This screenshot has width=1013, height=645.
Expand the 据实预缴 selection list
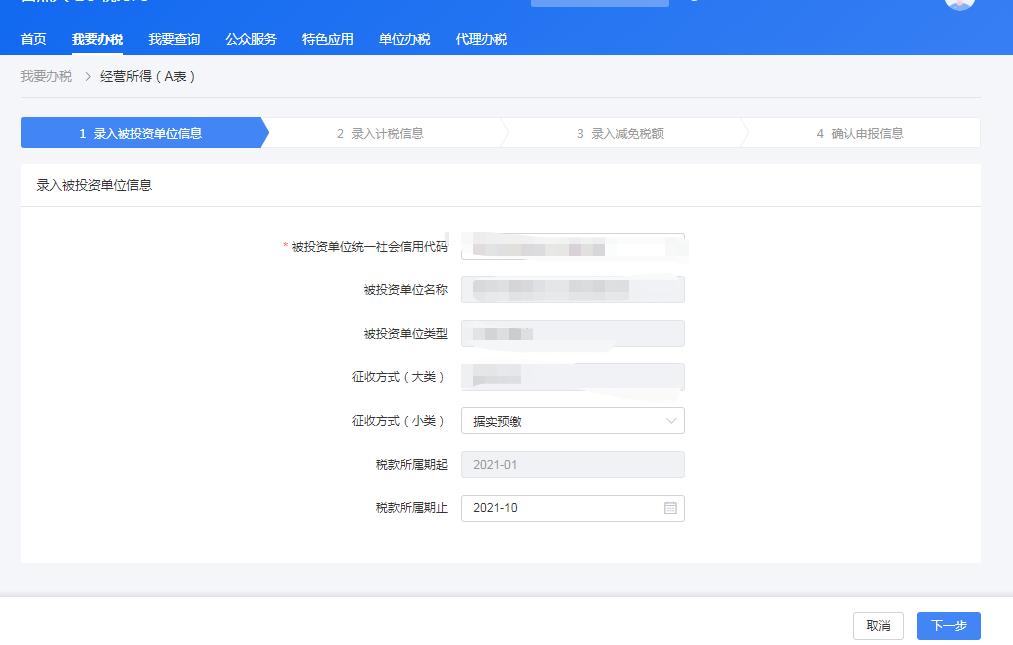click(571, 420)
